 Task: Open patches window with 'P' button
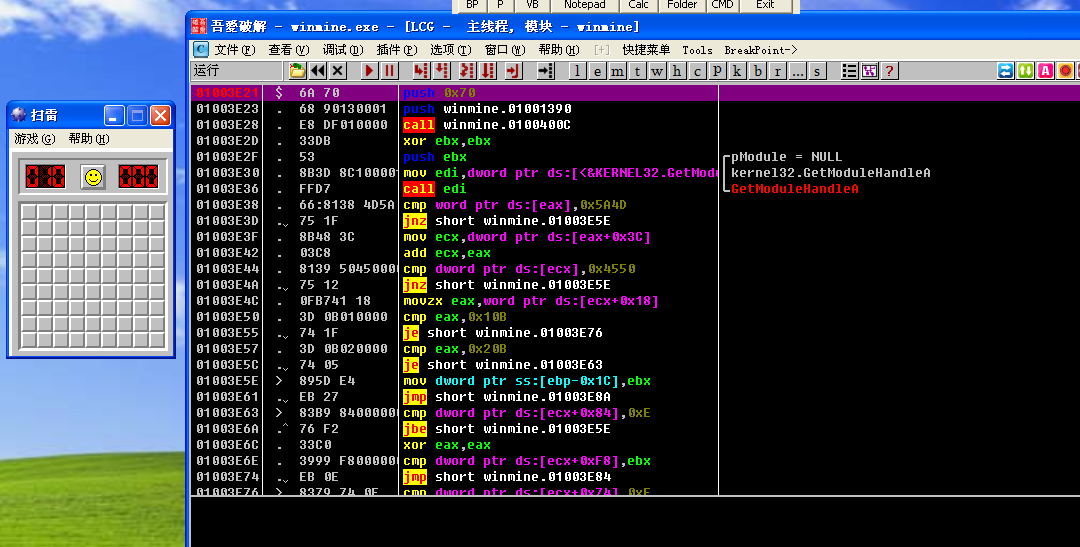[717, 70]
